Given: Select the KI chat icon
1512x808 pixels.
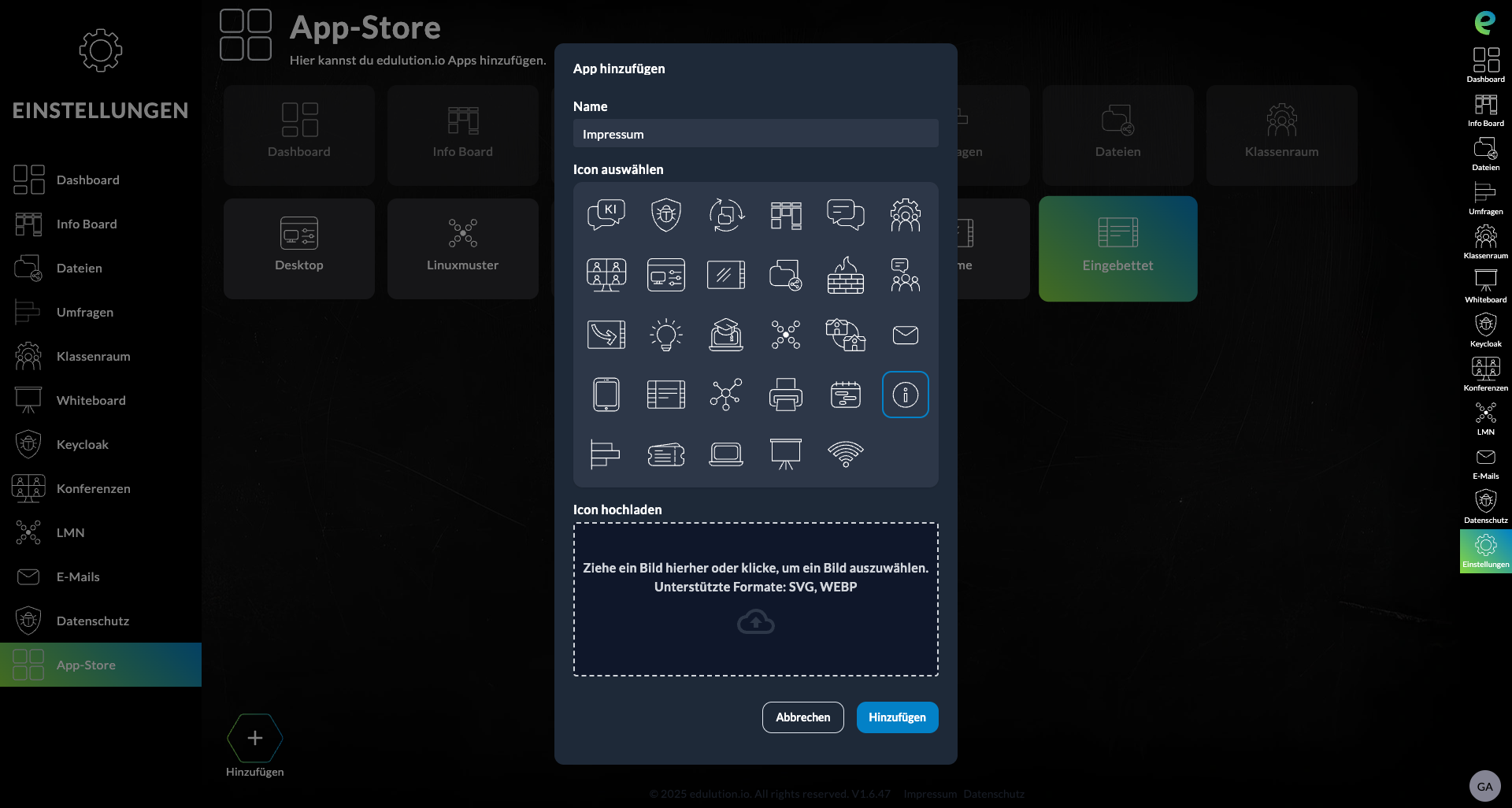Looking at the screenshot, I should coord(606,214).
